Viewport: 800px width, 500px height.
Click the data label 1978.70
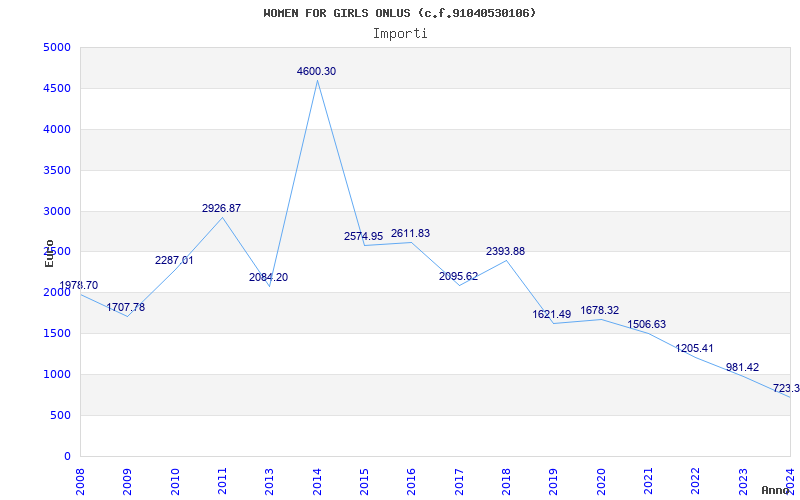(x=79, y=285)
